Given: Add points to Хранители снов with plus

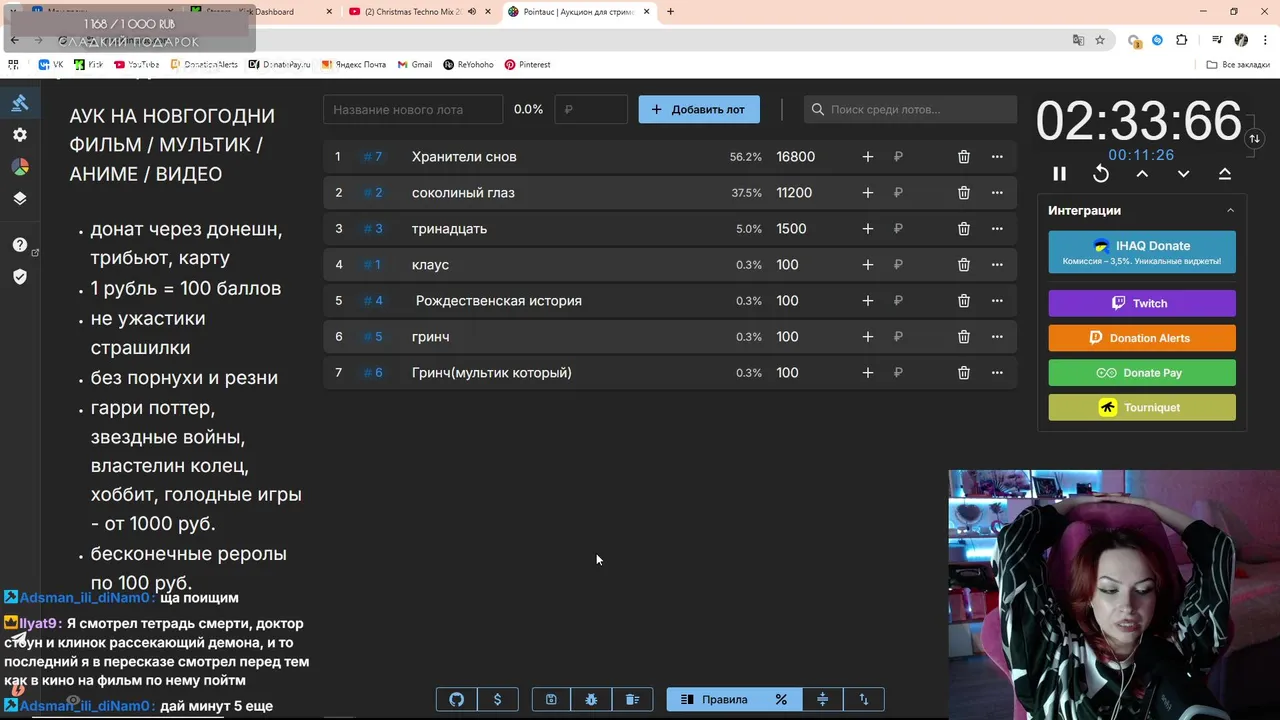Looking at the screenshot, I should (868, 157).
